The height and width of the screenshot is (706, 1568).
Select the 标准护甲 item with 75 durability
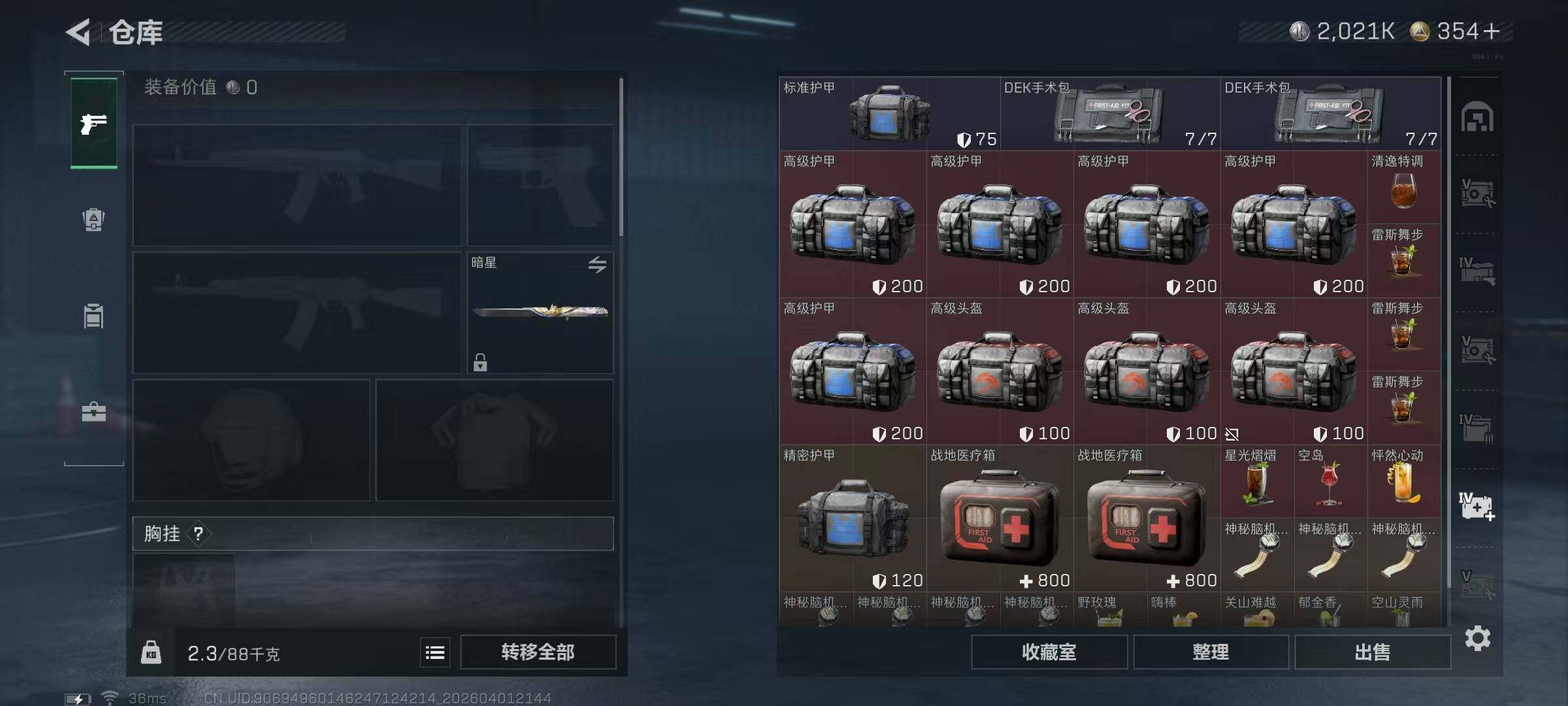[x=889, y=113]
